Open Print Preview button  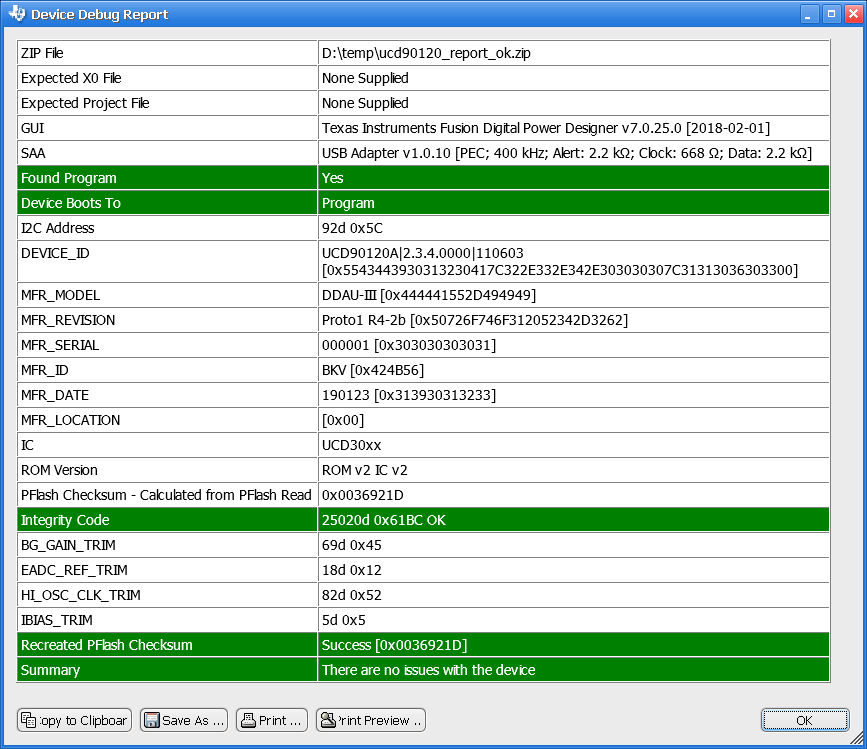click(x=370, y=720)
